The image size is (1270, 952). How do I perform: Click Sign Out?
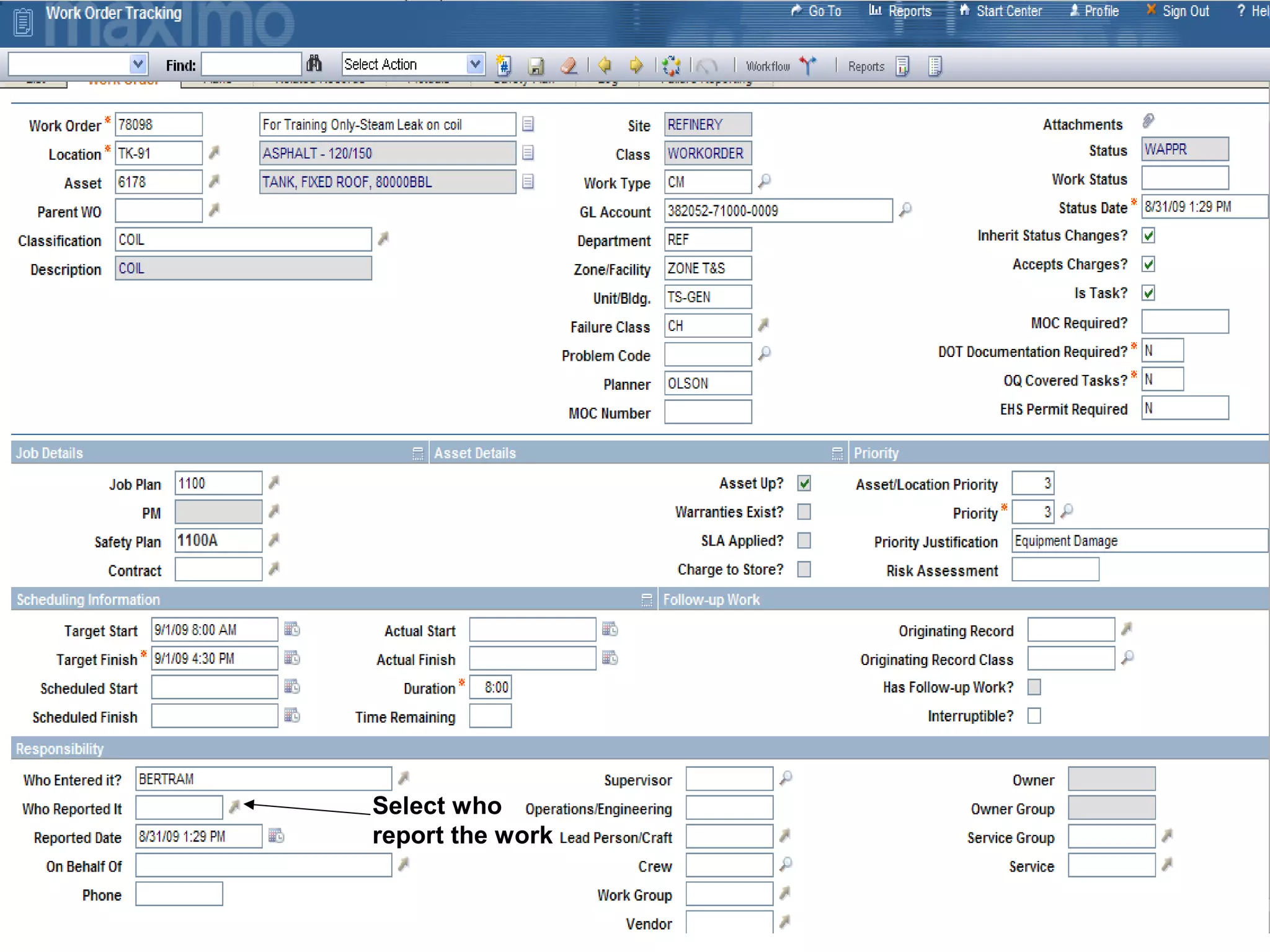point(1178,11)
